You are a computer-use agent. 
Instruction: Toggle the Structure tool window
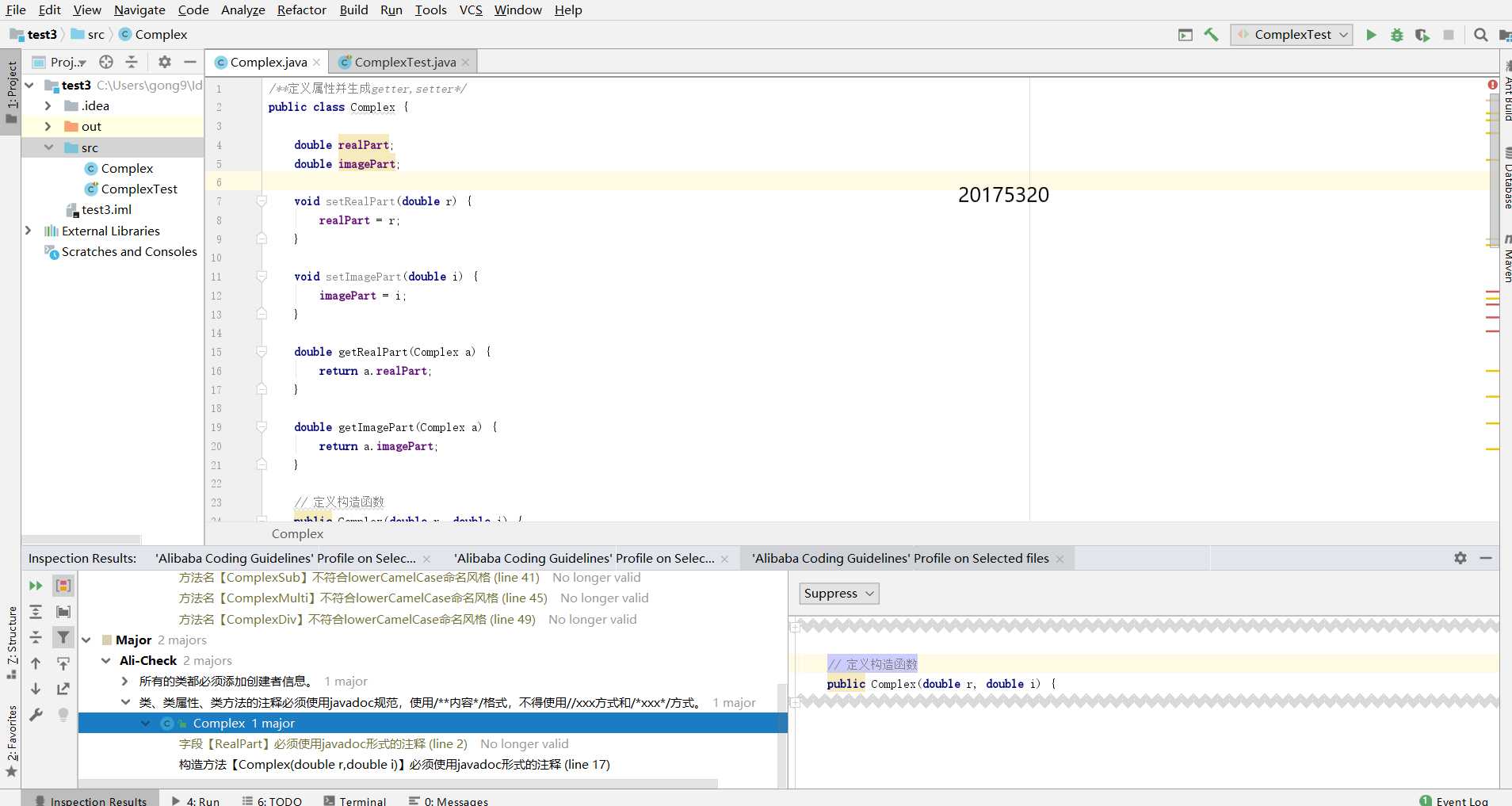11,643
